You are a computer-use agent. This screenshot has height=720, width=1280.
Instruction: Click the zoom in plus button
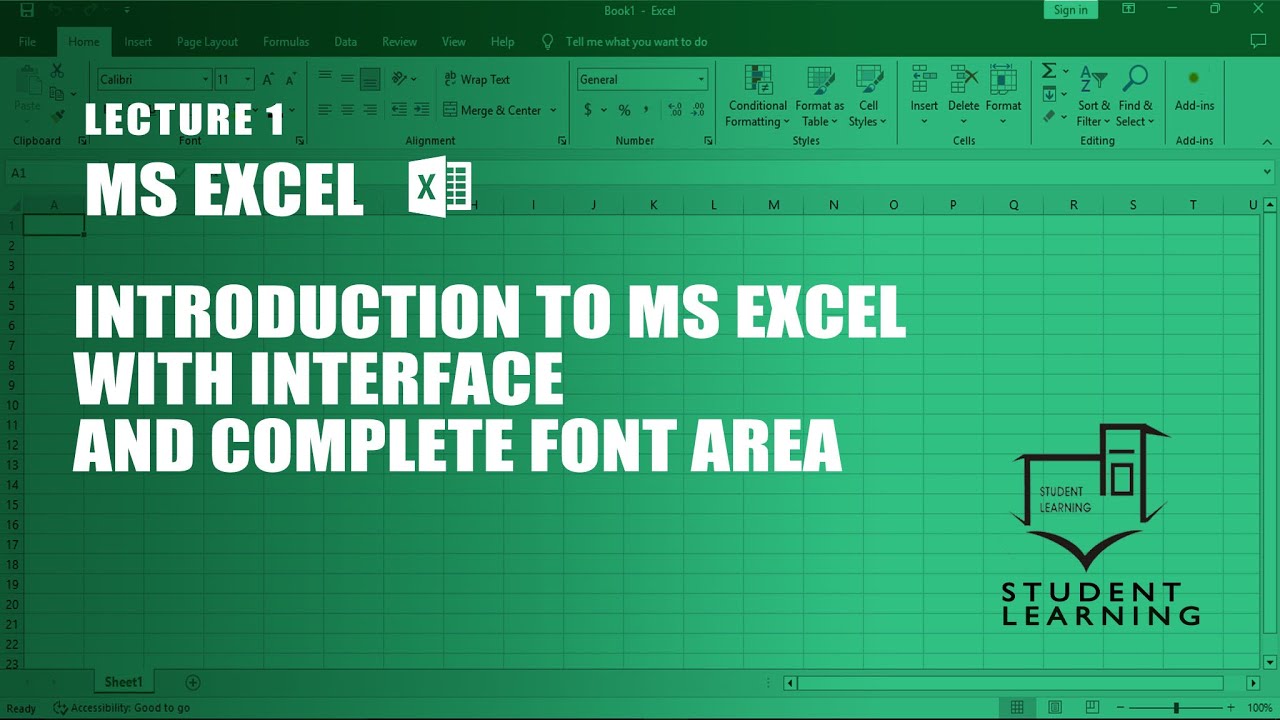[x=1230, y=707]
